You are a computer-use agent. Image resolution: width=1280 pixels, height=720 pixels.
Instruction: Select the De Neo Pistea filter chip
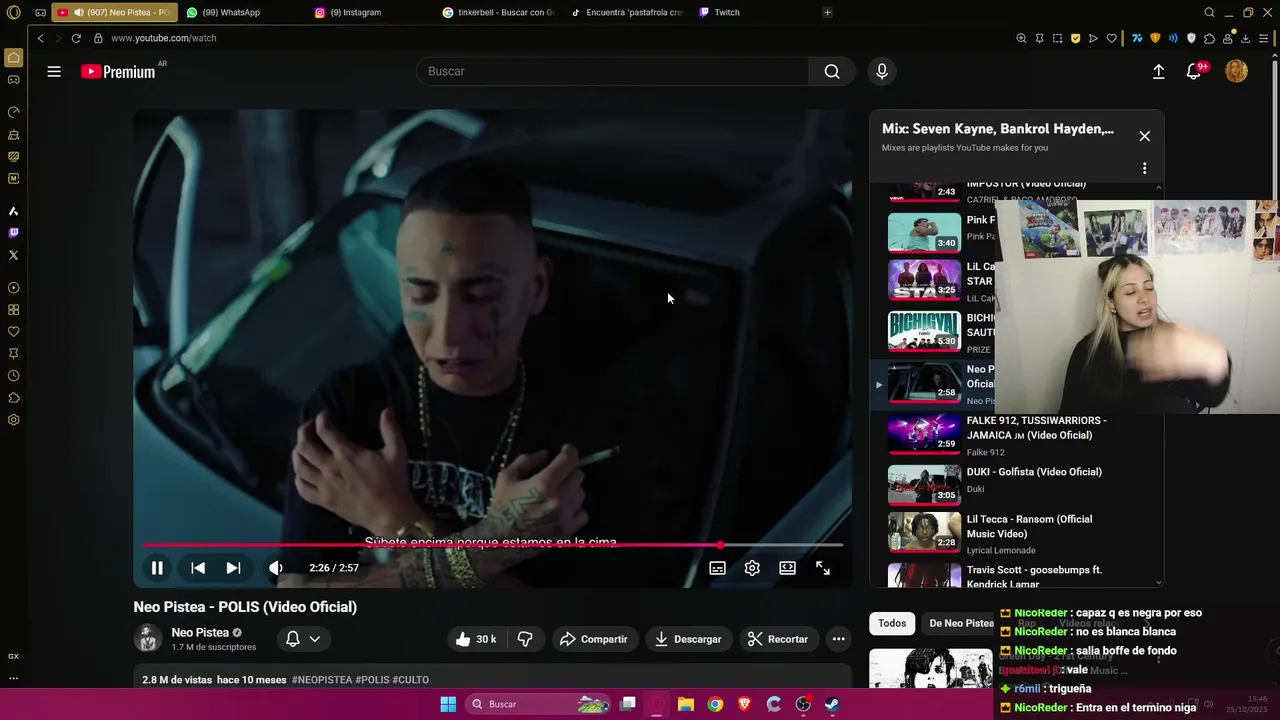point(961,623)
